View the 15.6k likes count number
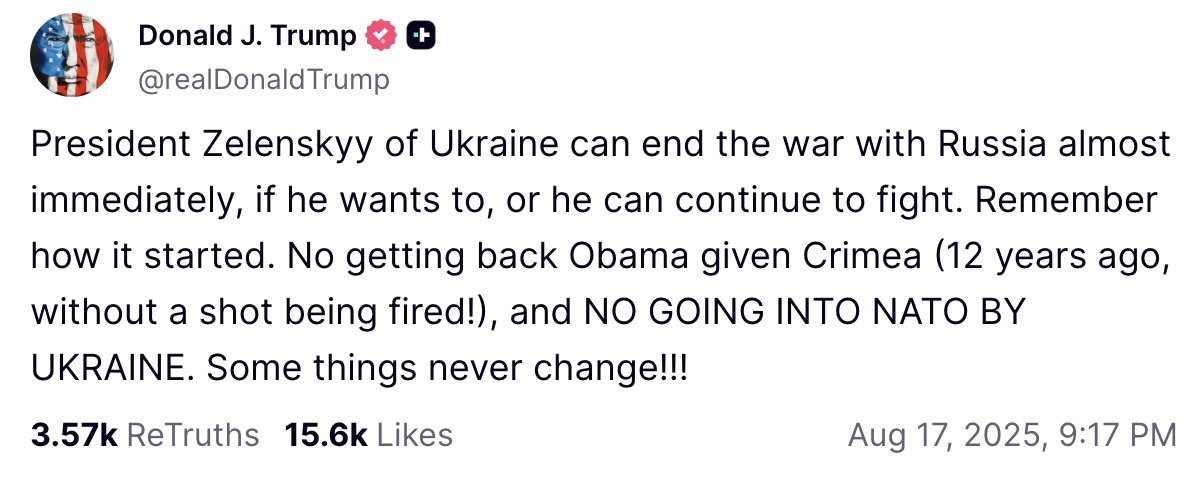 (x=326, y=435)
